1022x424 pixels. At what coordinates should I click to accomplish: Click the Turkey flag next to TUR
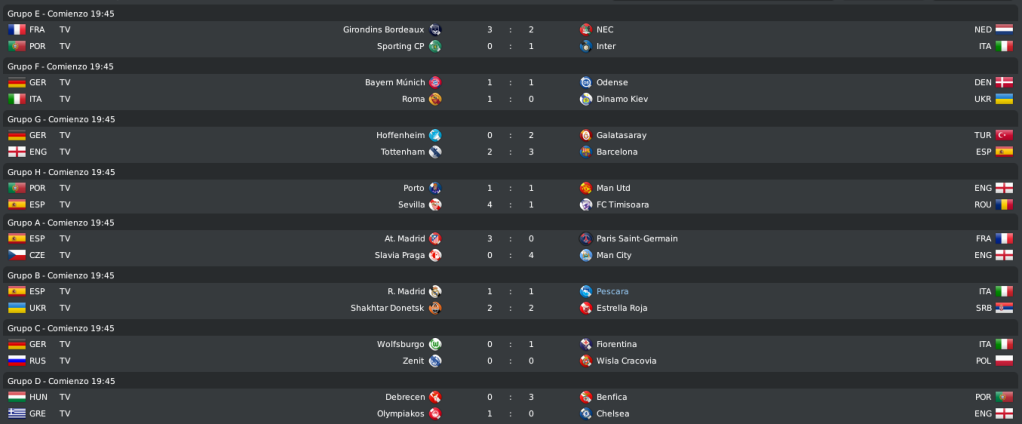[1004, 135]
